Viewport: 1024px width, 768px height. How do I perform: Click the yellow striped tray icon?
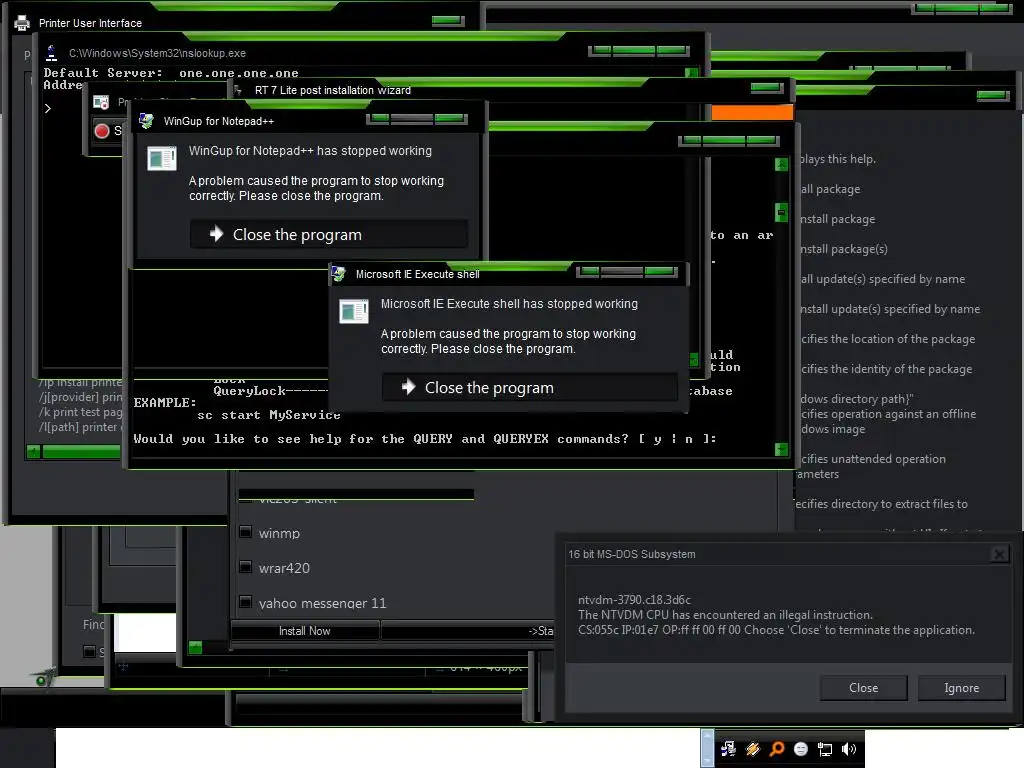[752, 749]
